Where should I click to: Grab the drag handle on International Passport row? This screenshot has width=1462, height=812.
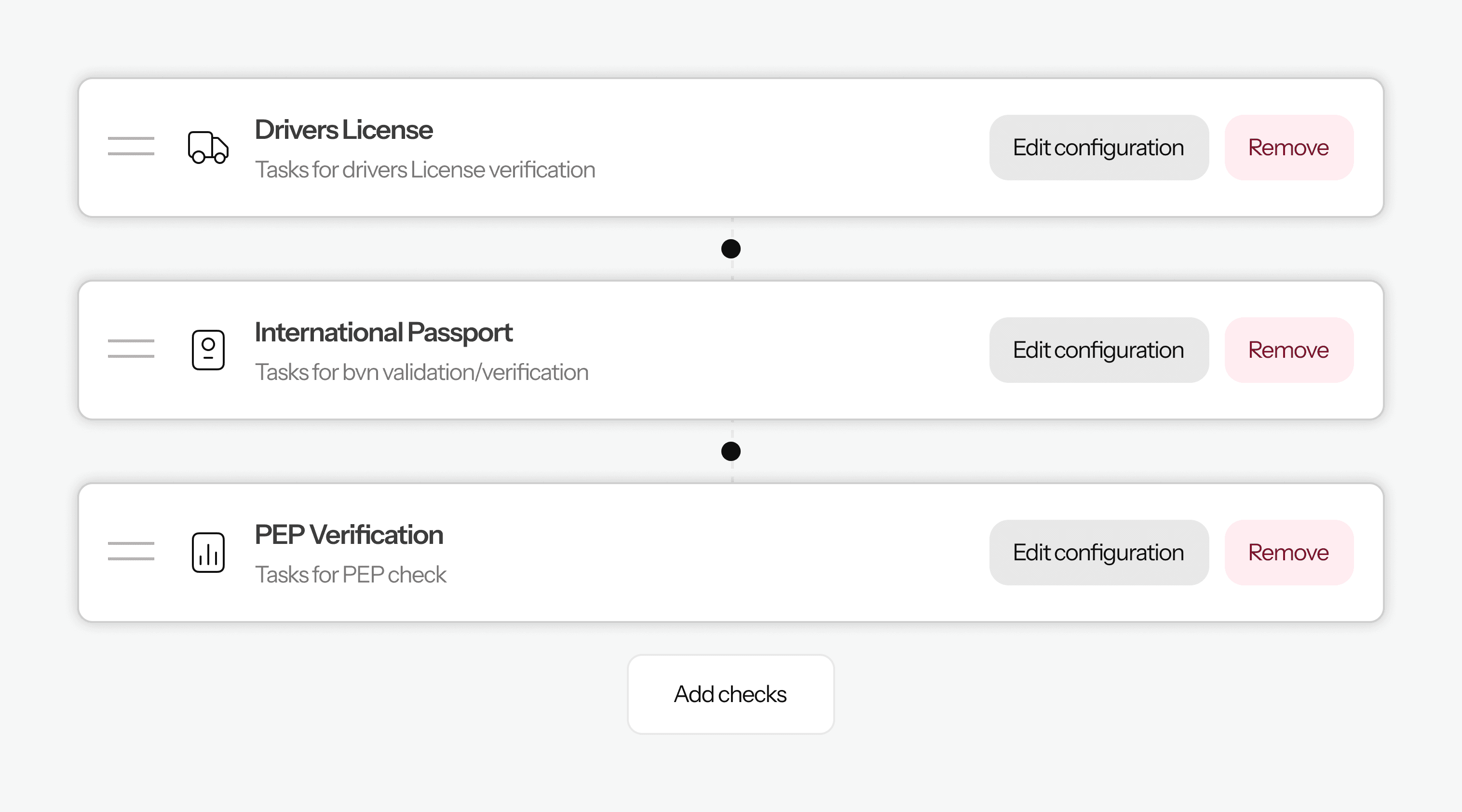[x=131, y=349]
